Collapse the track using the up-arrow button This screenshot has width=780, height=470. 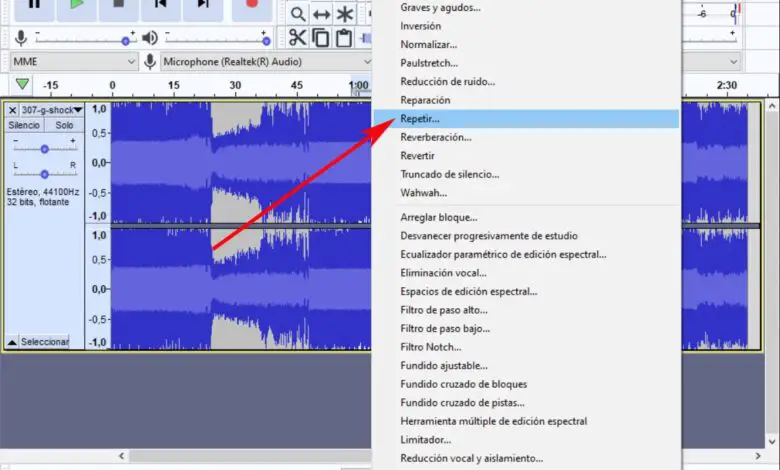coord(12,342)
